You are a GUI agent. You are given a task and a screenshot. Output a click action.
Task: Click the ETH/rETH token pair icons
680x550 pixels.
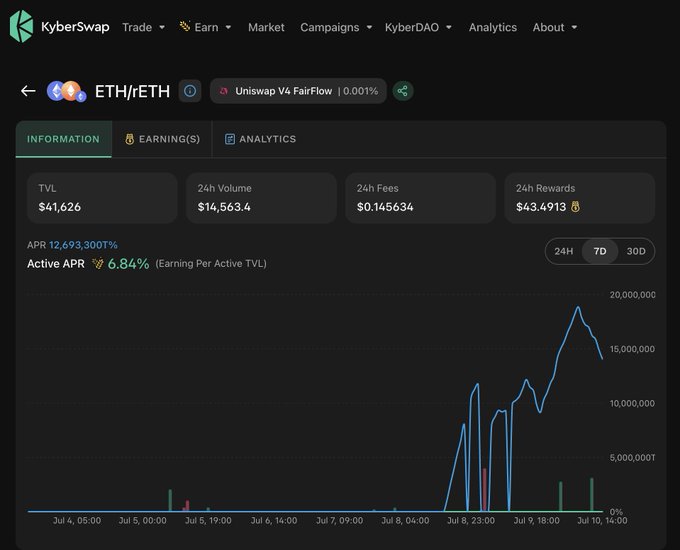click(x=66, y=91)
